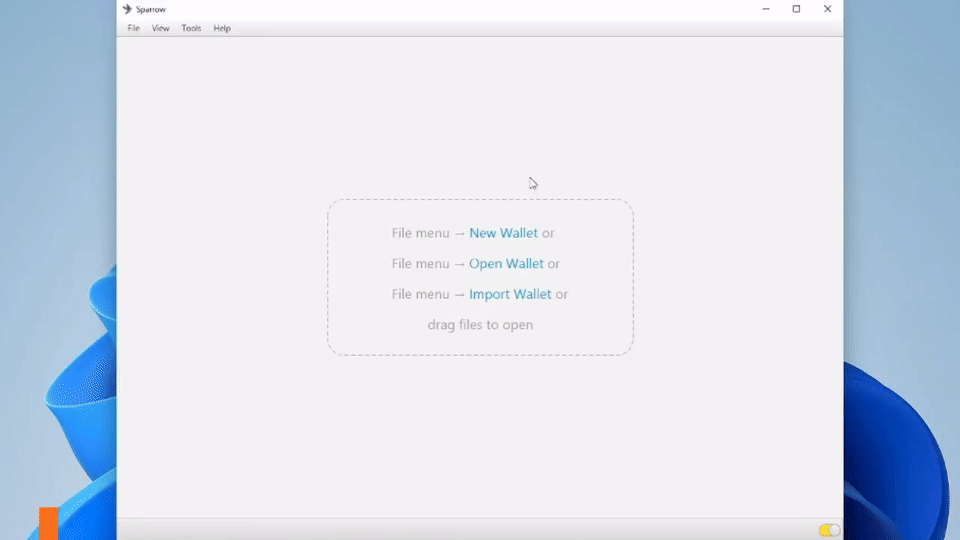The image size is (960, 540).
Task: Open the Help menu
Action: tap(222, 28)
